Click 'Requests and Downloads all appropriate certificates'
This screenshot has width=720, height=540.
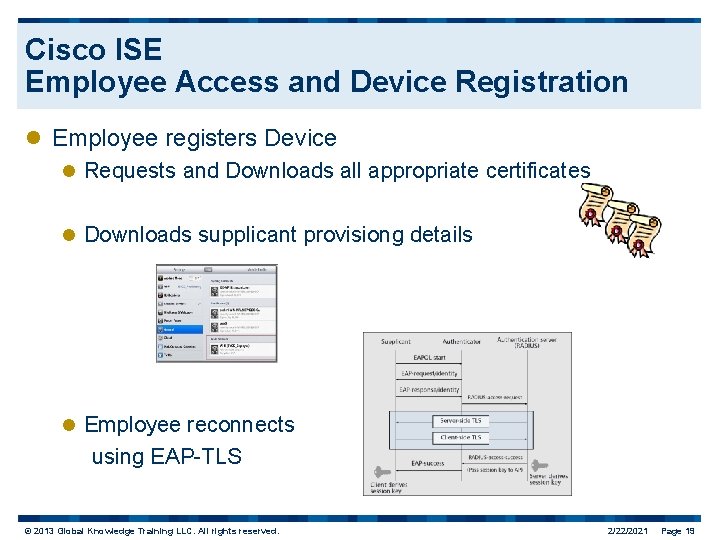coord(337,171)
